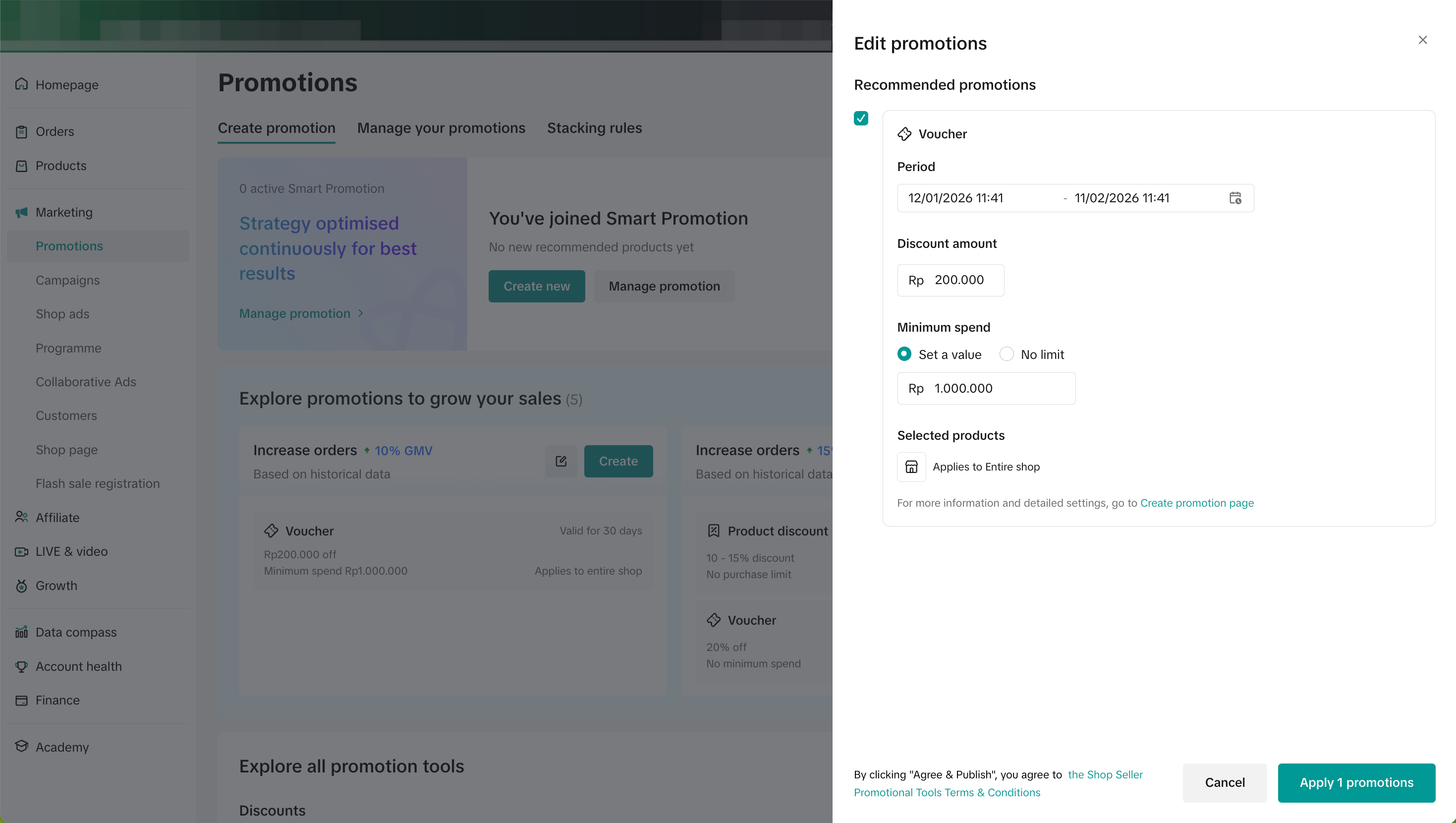The image size is (1456, 823).
Task: Click the Discount amount input field
Action: 958,280
